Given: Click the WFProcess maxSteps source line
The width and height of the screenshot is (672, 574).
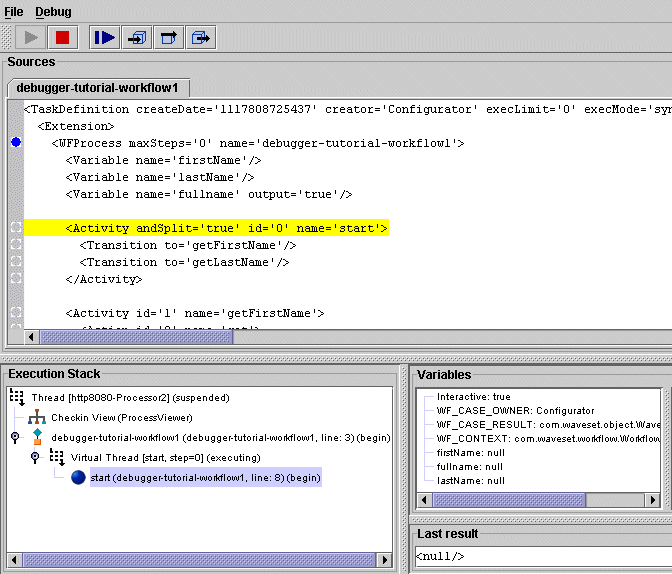Looking at the screenshot, I should (x=258, y=143).
